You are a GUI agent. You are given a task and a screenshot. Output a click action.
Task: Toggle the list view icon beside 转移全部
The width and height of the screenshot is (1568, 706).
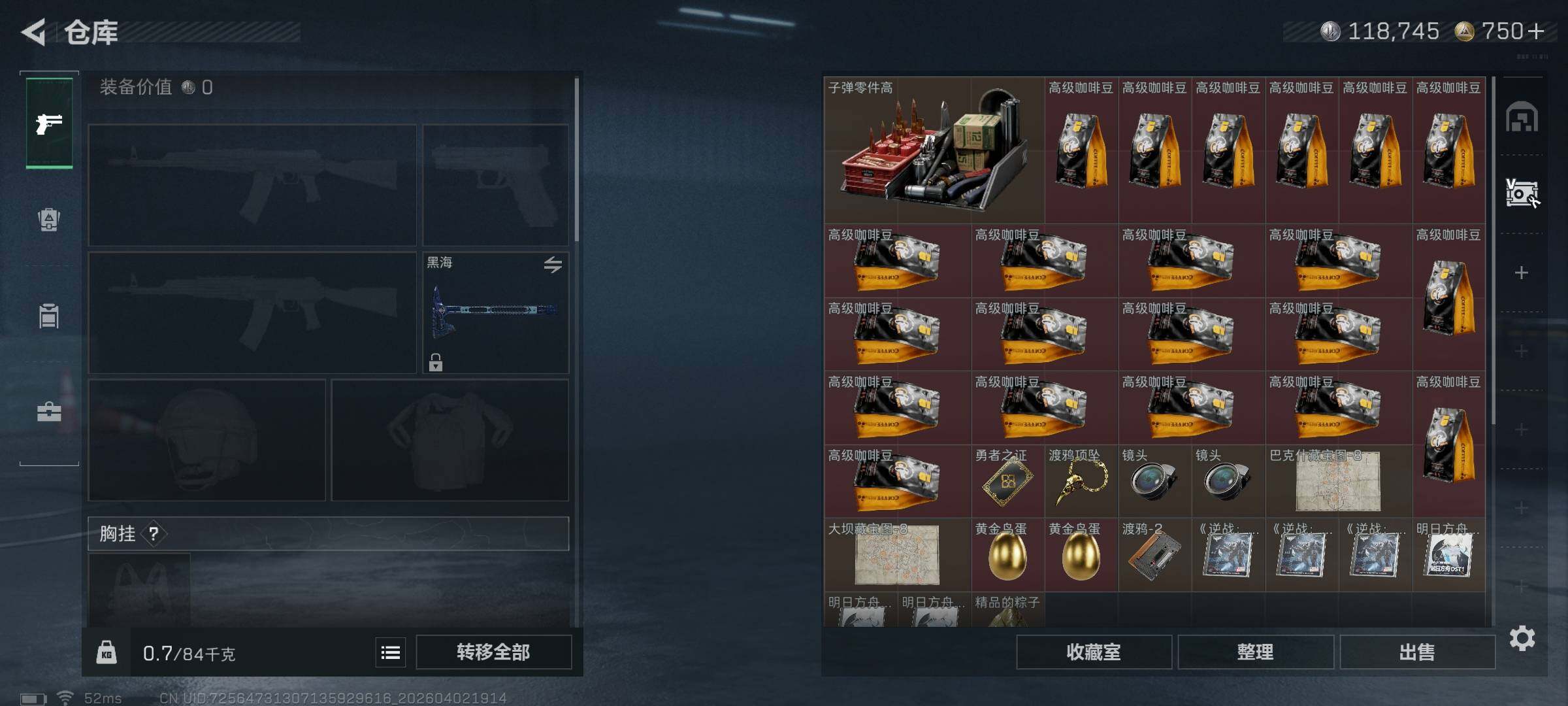[x=391, y=652]
